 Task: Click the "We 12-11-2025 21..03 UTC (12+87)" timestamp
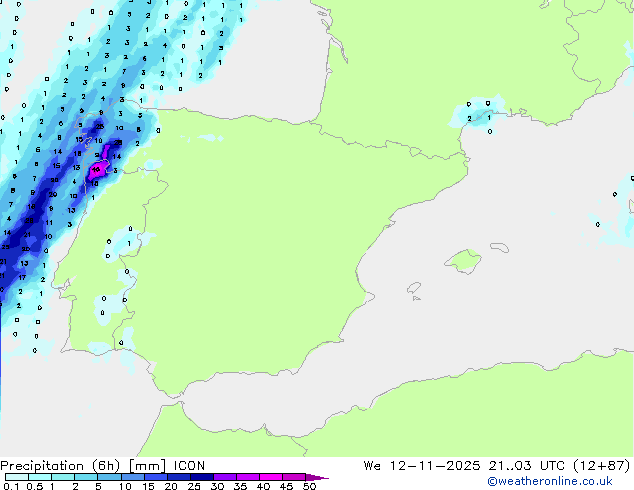tap(497, 466)
